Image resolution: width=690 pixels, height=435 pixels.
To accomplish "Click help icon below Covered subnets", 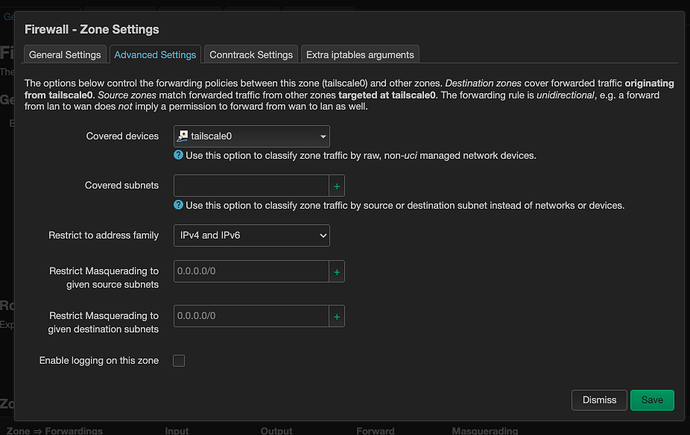I will [179, 205].
